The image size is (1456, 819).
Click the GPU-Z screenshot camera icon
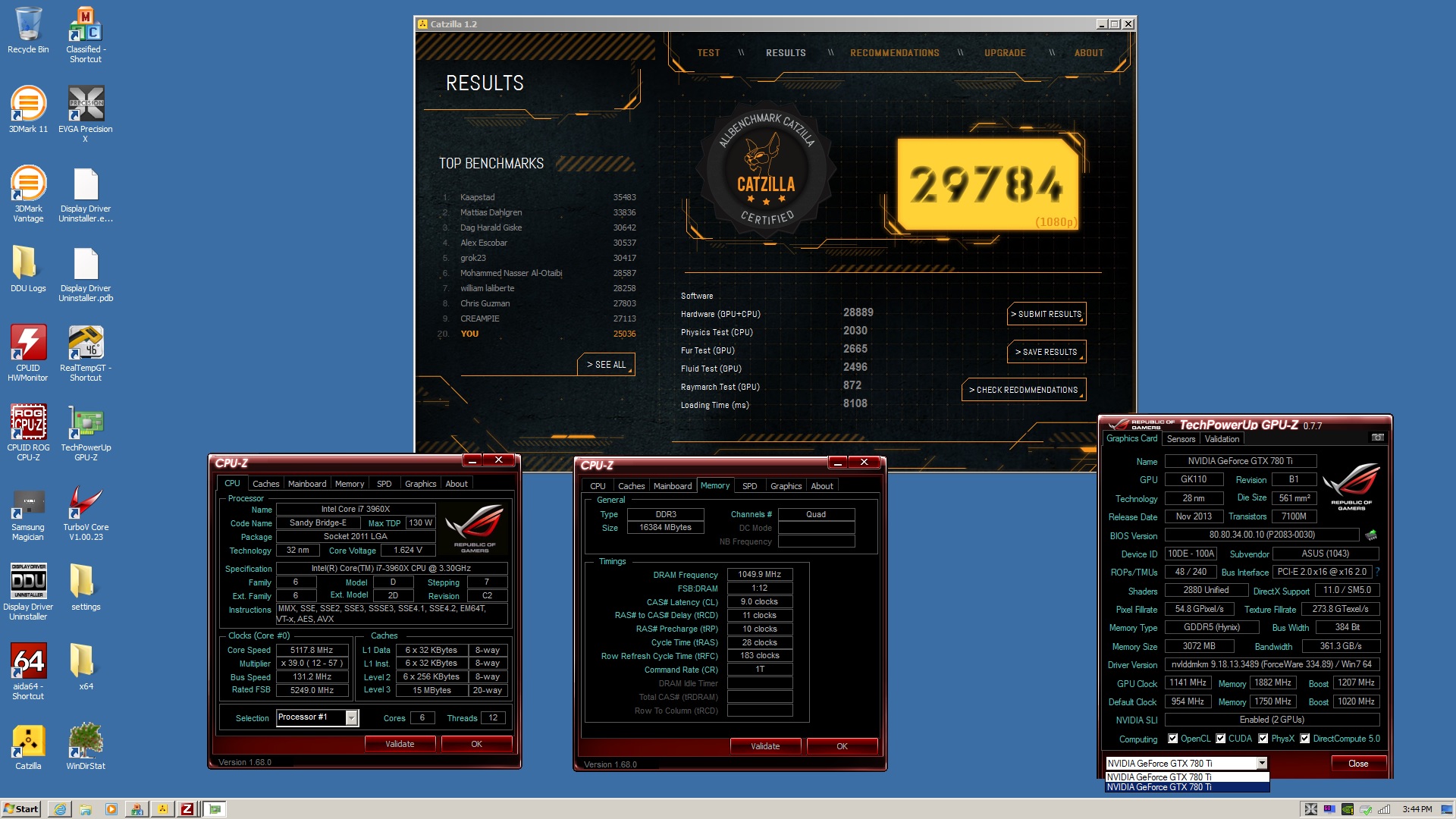[x=1377, y=438]
